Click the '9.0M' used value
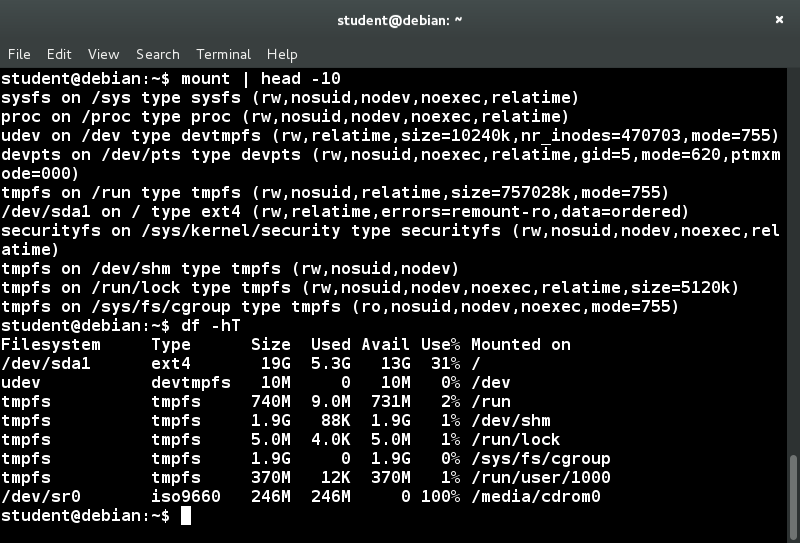Image resolution: width=800 pixels, height=543 pixels. click(x=331, y=402)
